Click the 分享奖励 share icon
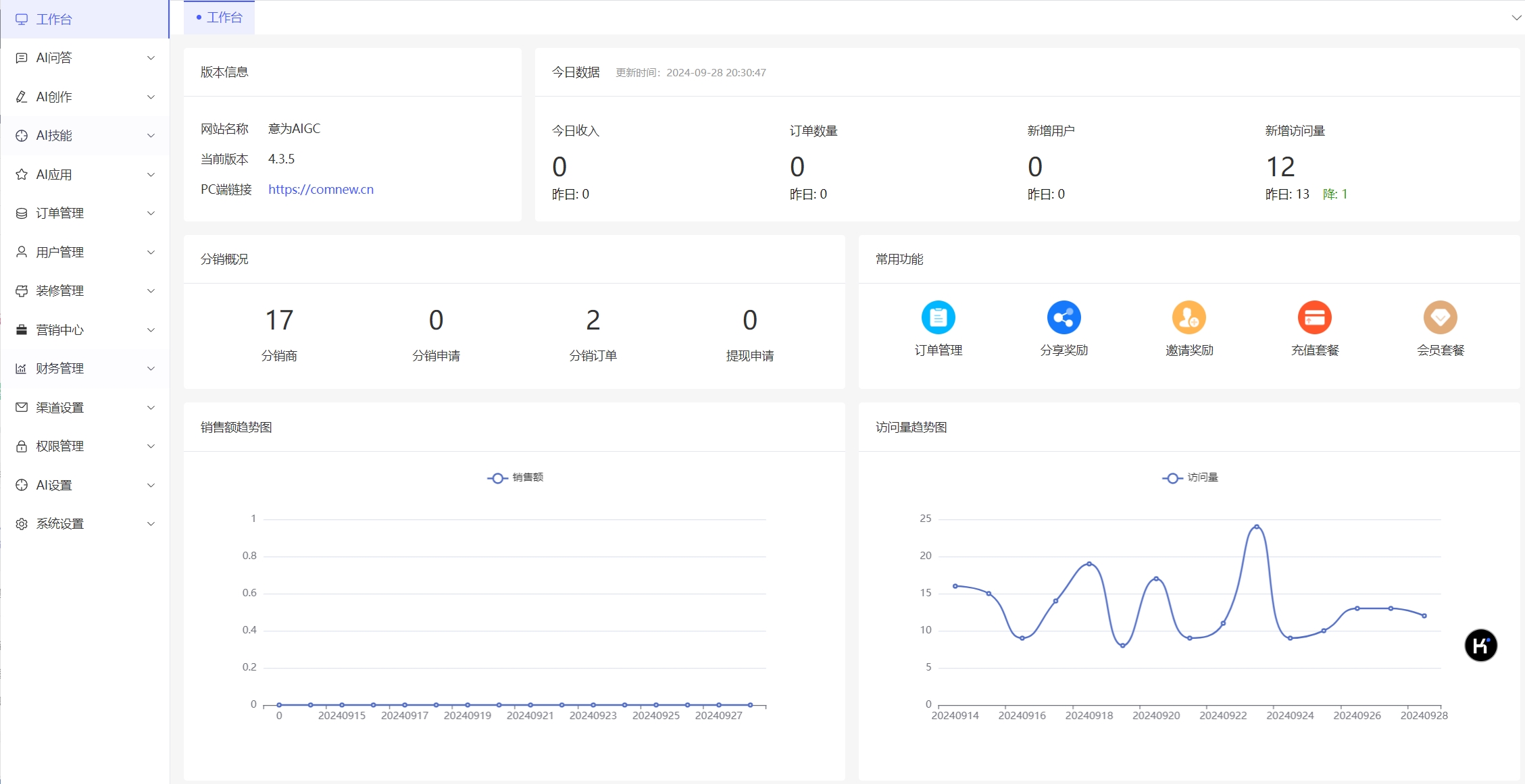 tap(1064, 317)
